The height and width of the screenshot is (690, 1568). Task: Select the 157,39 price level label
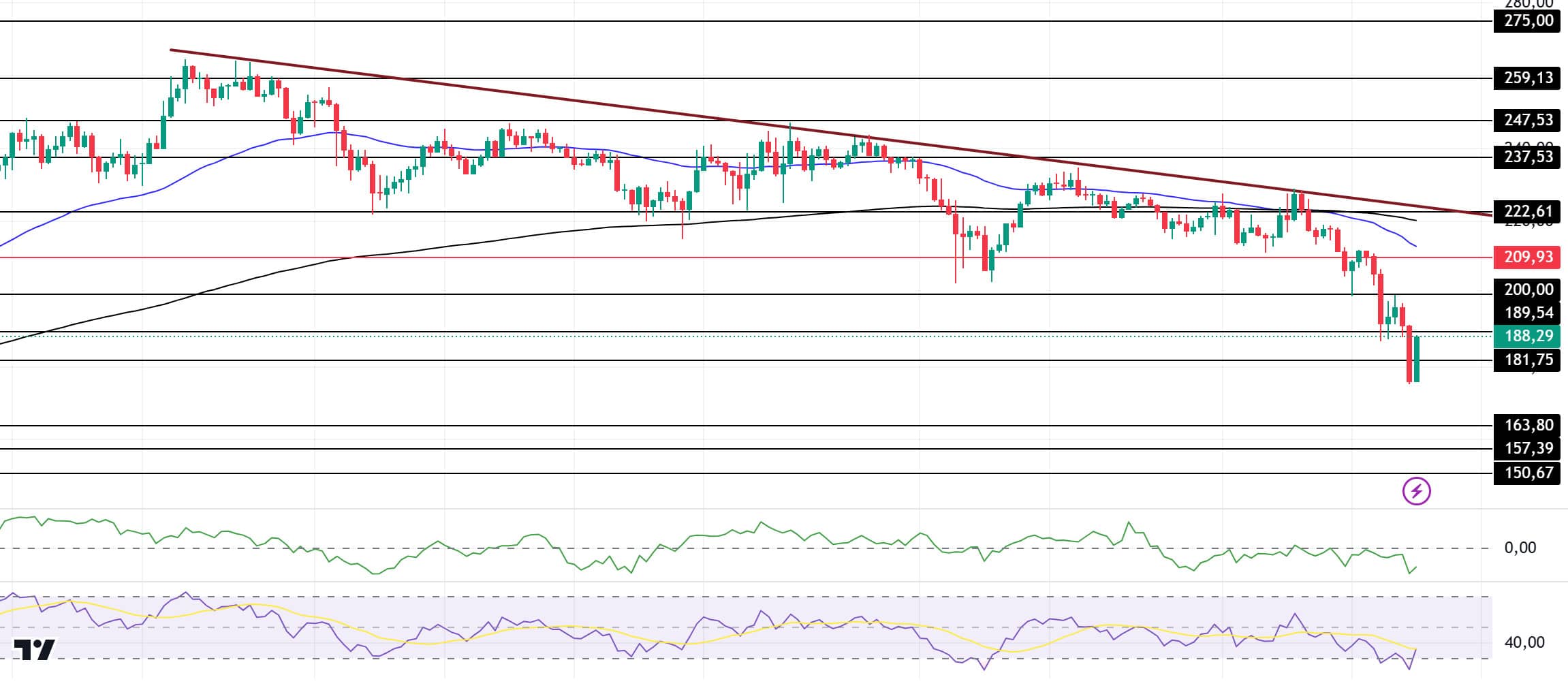pos(1526,448)
